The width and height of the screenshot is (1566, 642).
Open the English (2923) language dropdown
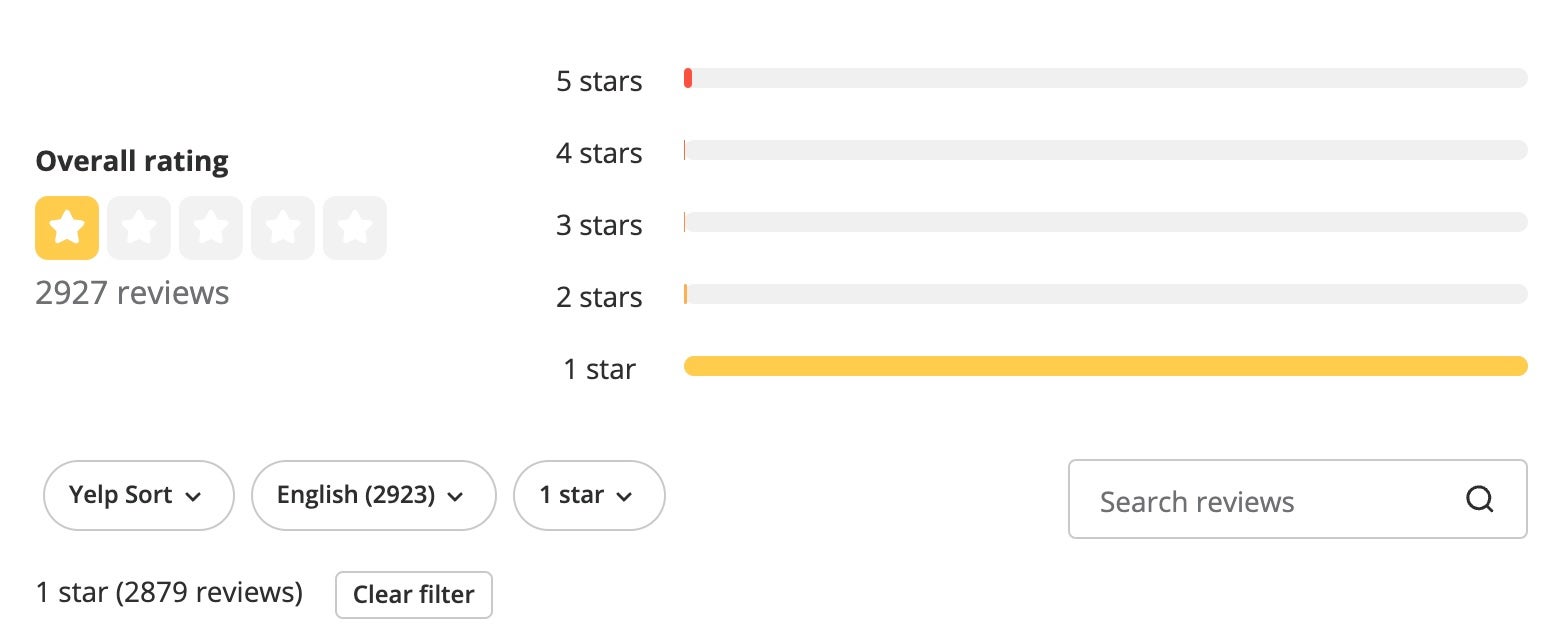373,495
